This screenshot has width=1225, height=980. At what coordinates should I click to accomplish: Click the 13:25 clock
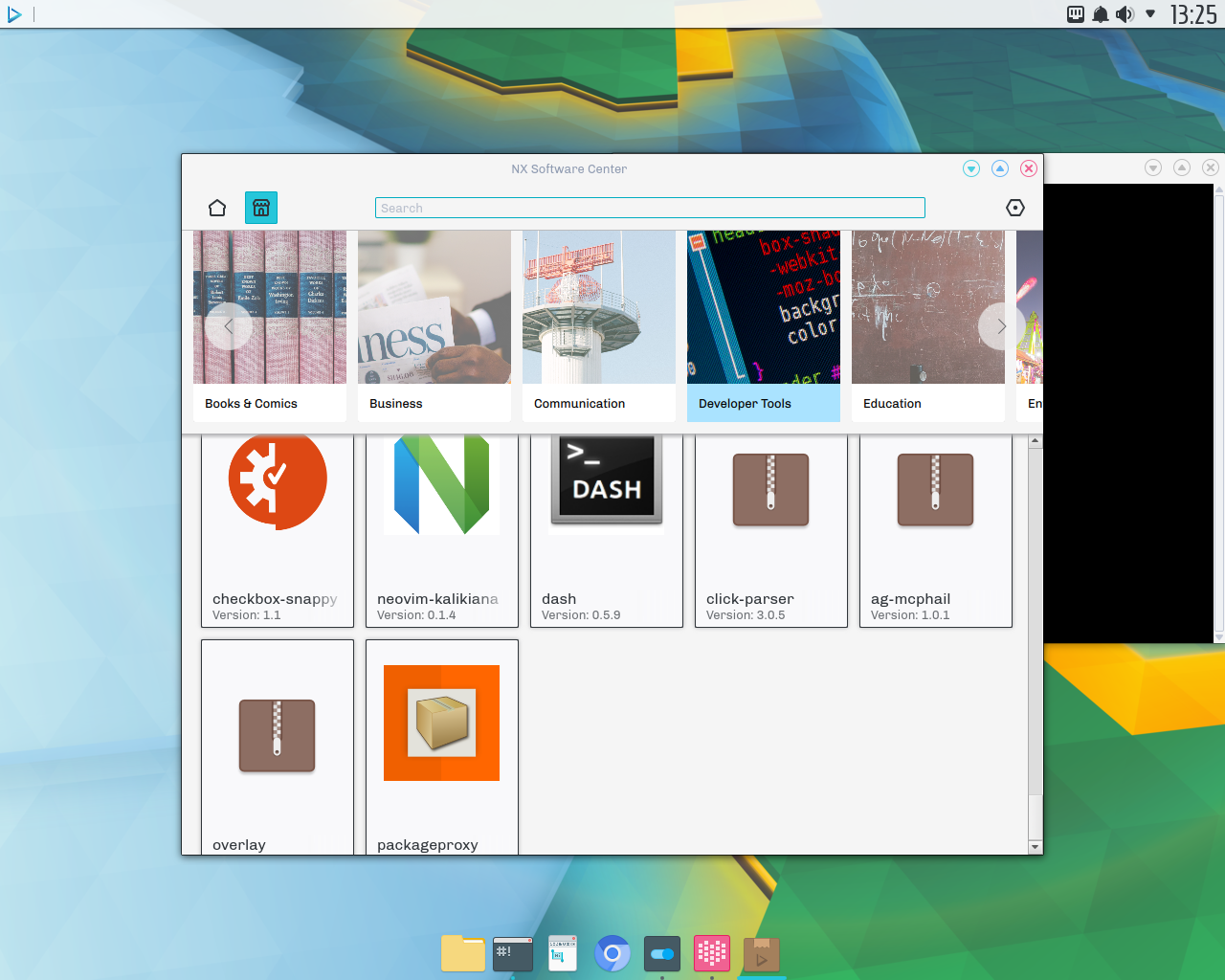1193,14
